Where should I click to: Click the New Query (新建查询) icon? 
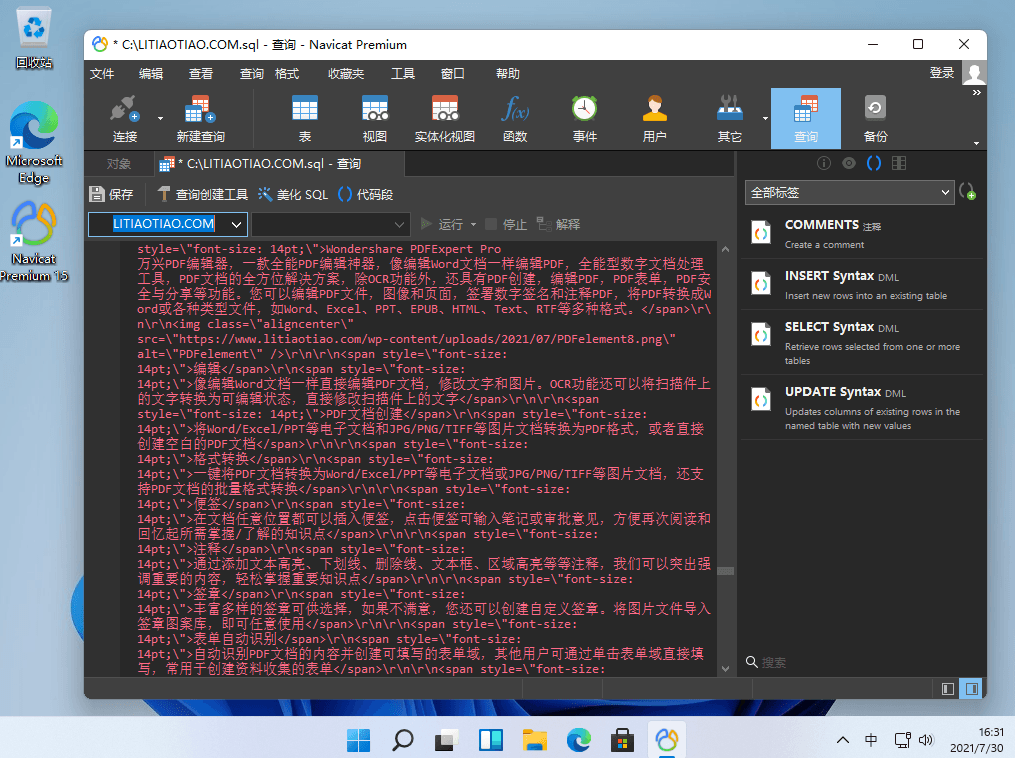[x=201, y=119]
